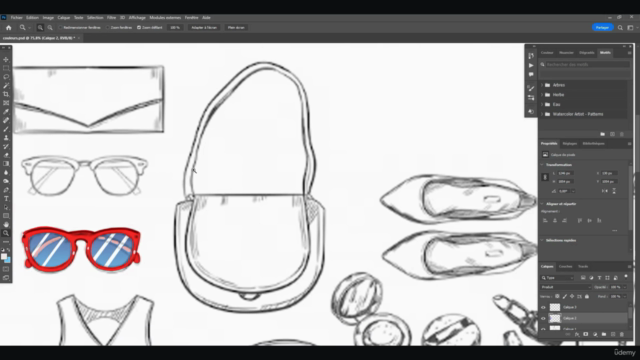Select the Eyedropper tool
The width and height of the screenshot is (640, 360).
(6, 111)
